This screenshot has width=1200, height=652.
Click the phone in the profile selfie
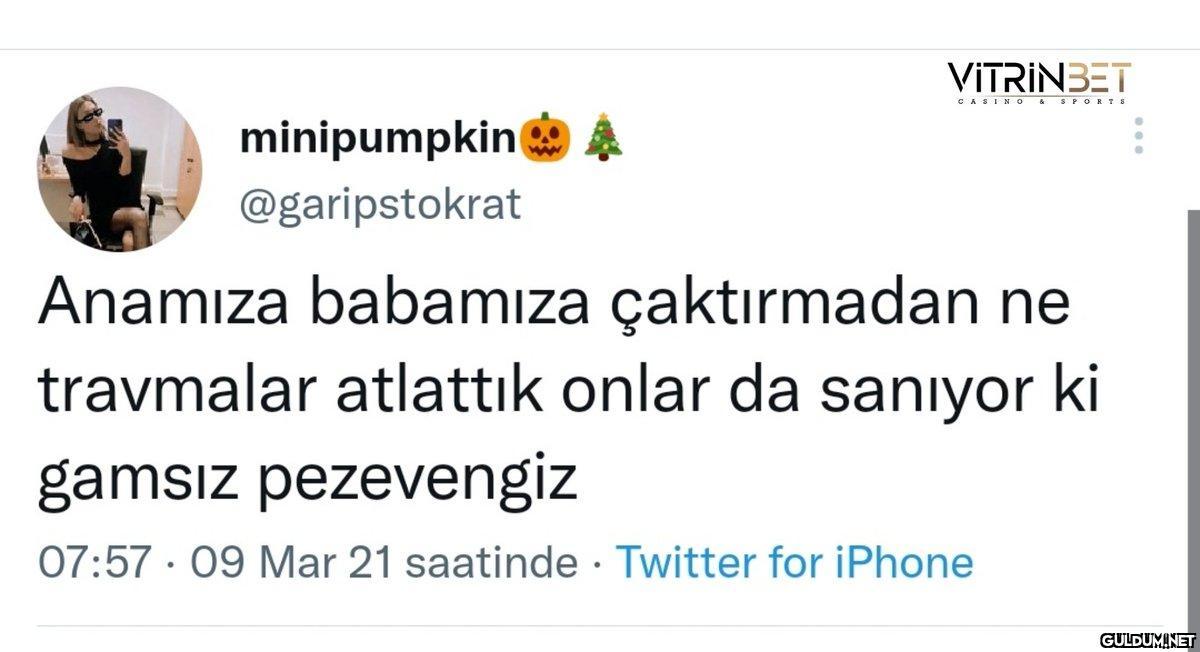click(x=115, y=129)
